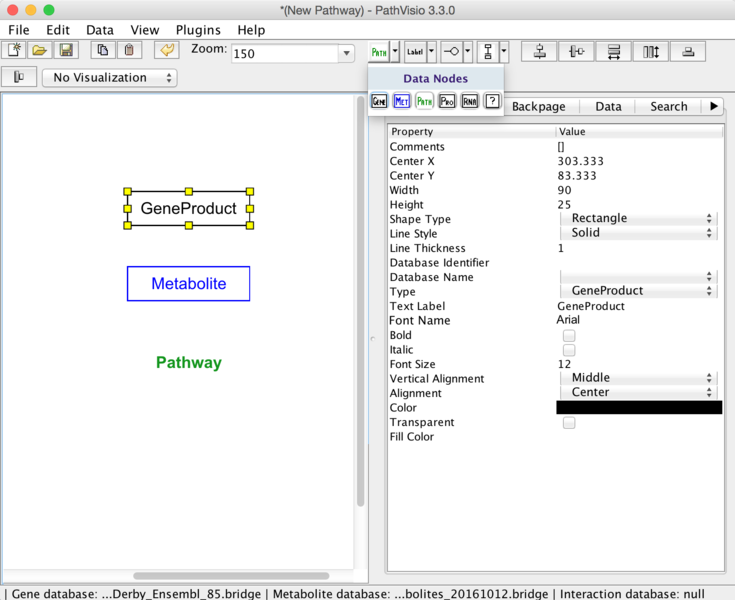
Task: Click the Fill Color value cell
Action: pyautogui.click(x=639, y=437)
